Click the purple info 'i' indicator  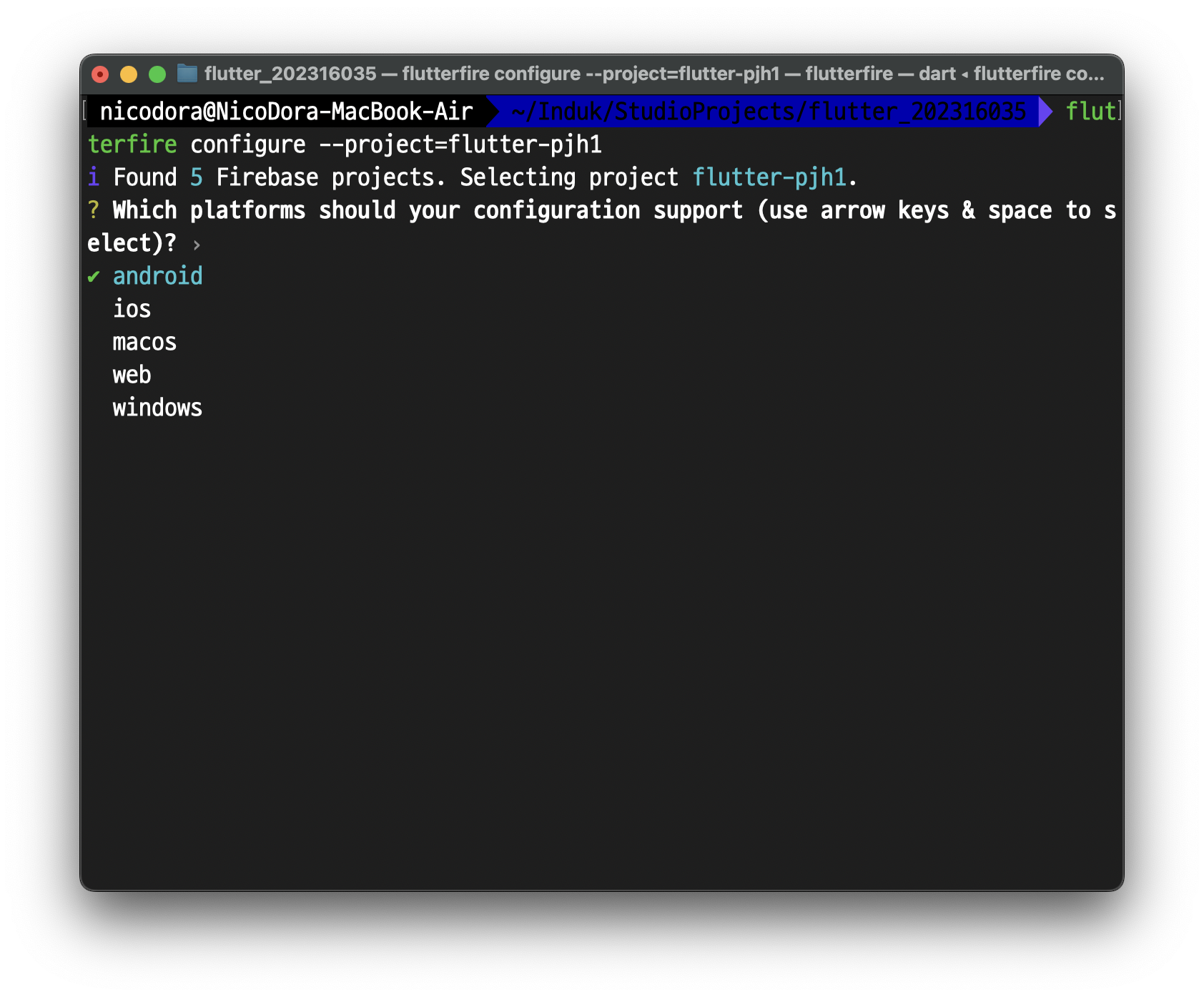tap(94, 177)
